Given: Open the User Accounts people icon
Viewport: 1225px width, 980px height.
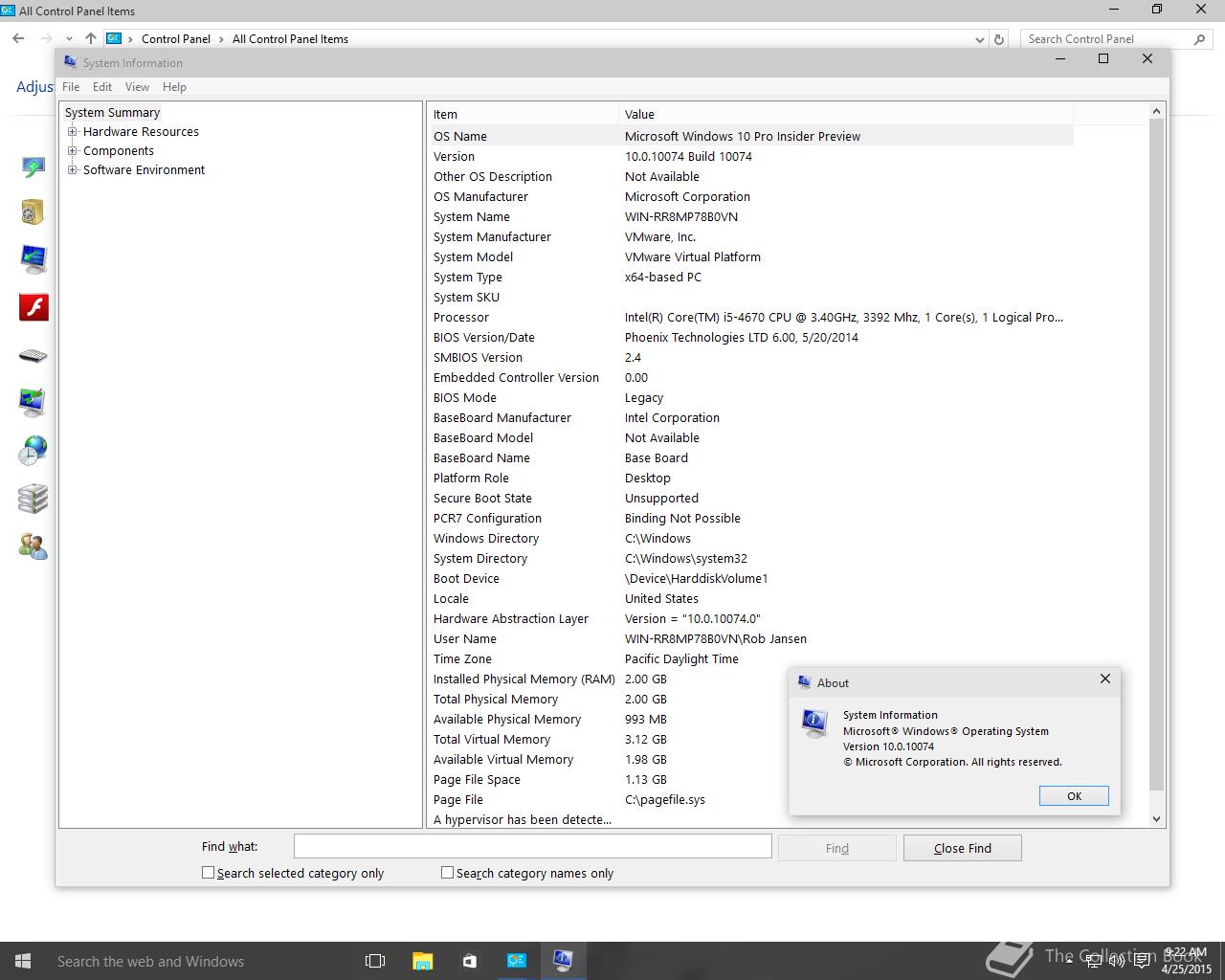Looking at the screenshot, I should coord(33,546).
